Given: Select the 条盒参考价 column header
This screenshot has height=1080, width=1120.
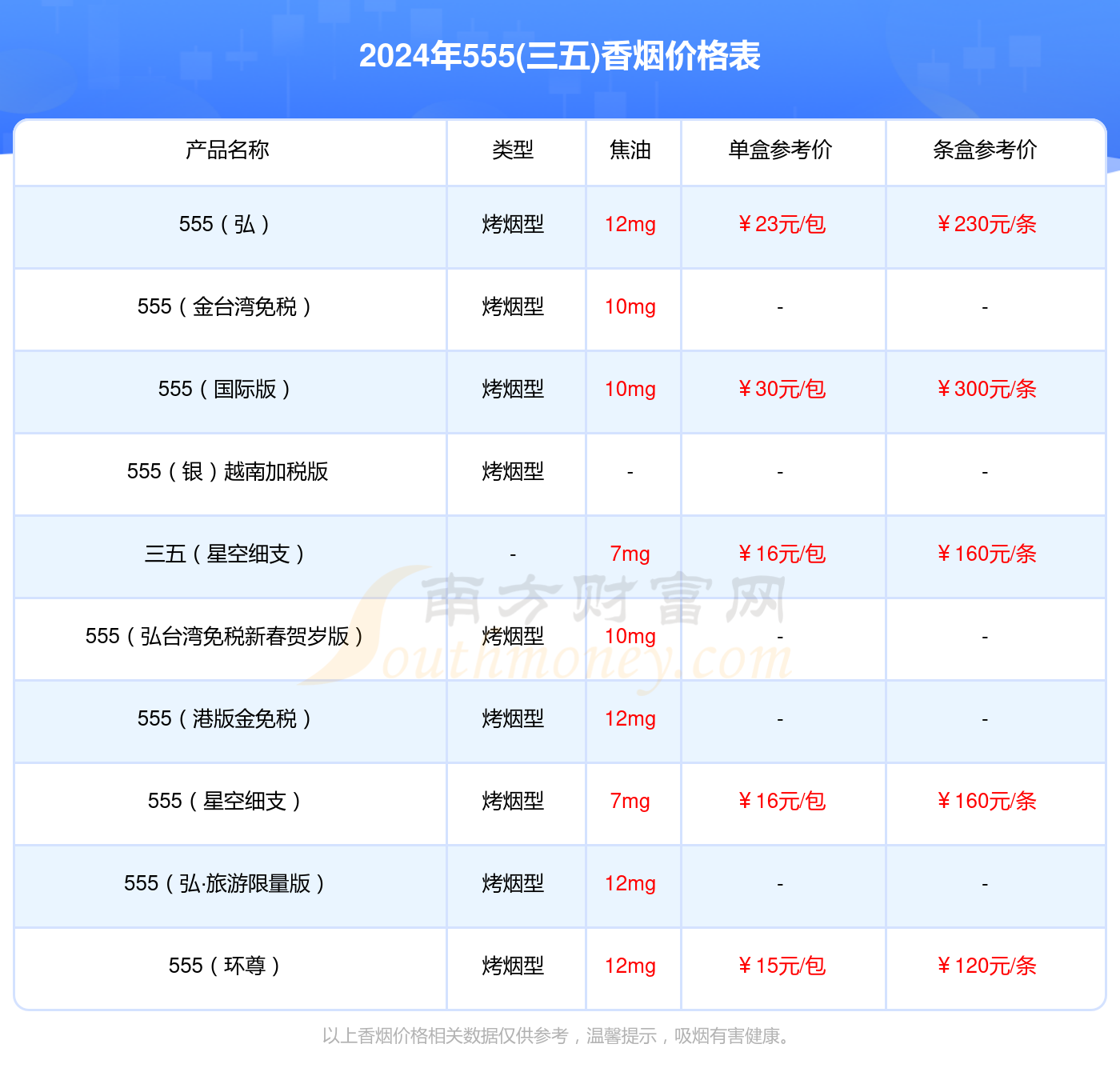Looking at the screenshot, I should click(x=985, y=150).
